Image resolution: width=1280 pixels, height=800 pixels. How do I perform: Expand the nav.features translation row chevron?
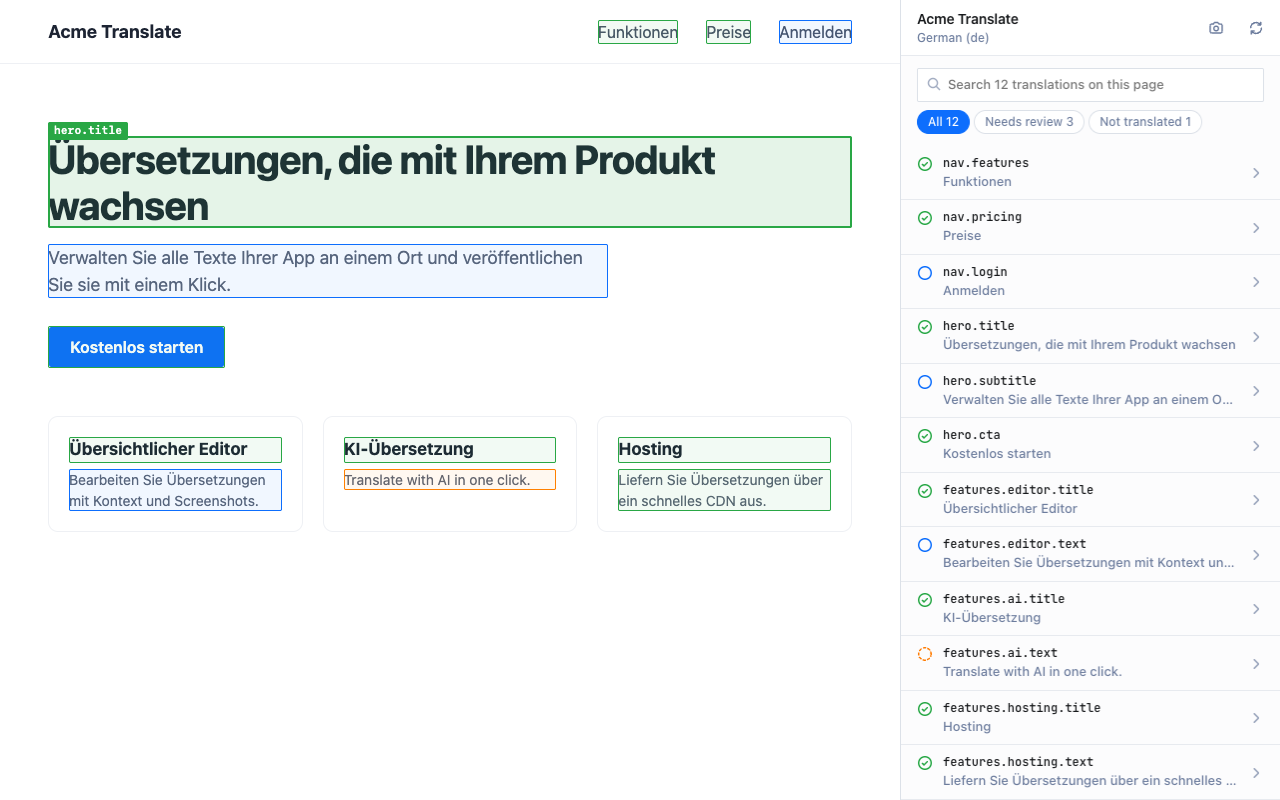coord(1256,173)
